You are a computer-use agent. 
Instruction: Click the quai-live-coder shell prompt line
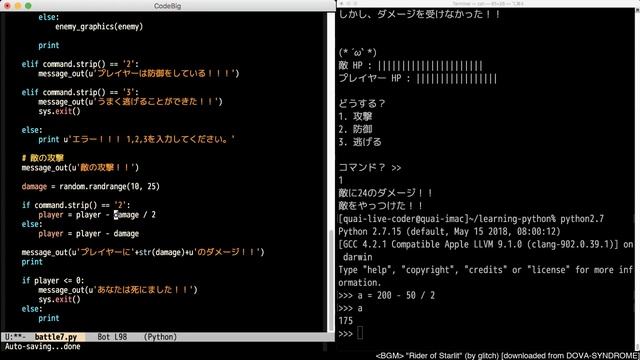(471, 218)
